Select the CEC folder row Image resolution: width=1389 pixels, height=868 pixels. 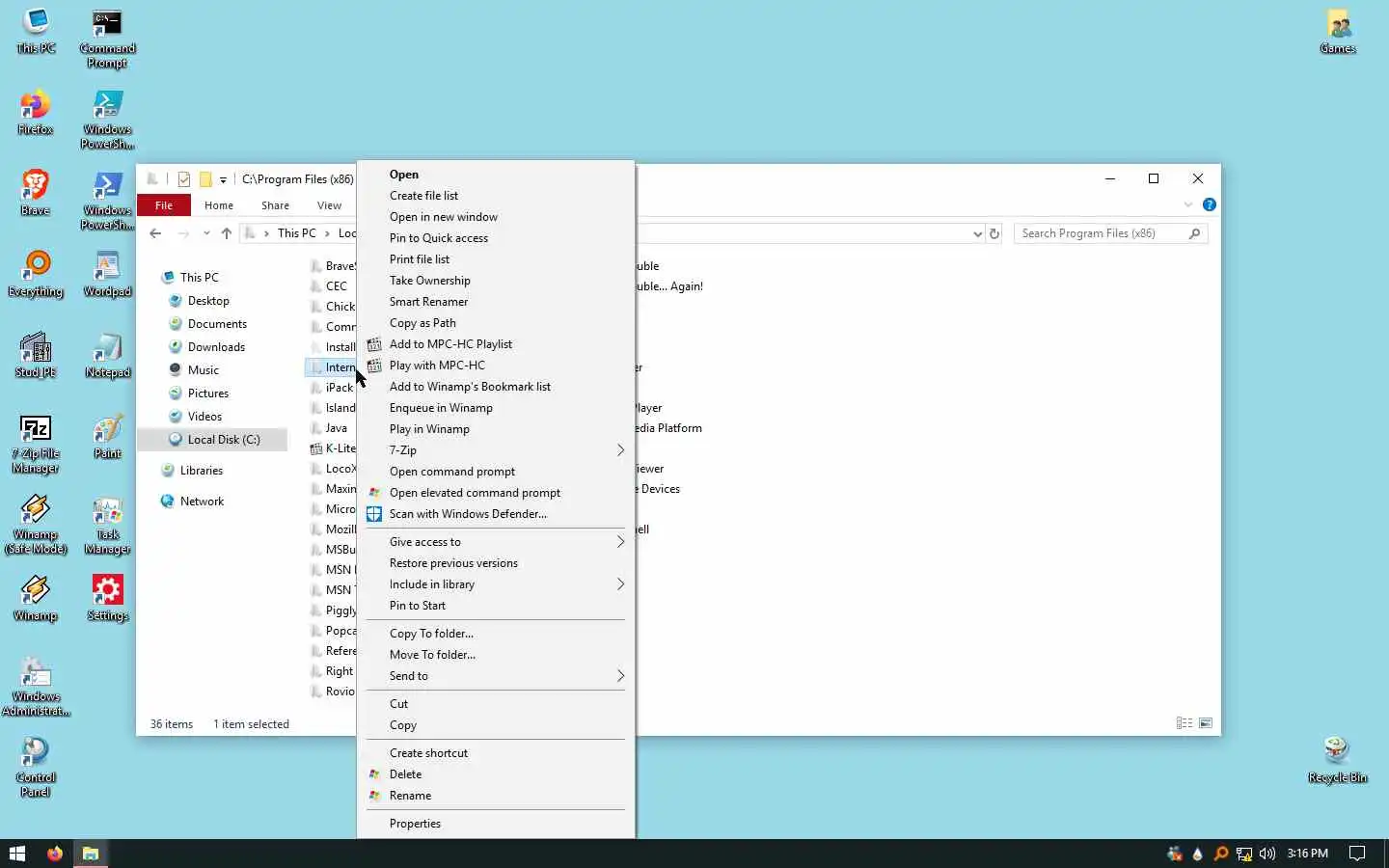331,286
